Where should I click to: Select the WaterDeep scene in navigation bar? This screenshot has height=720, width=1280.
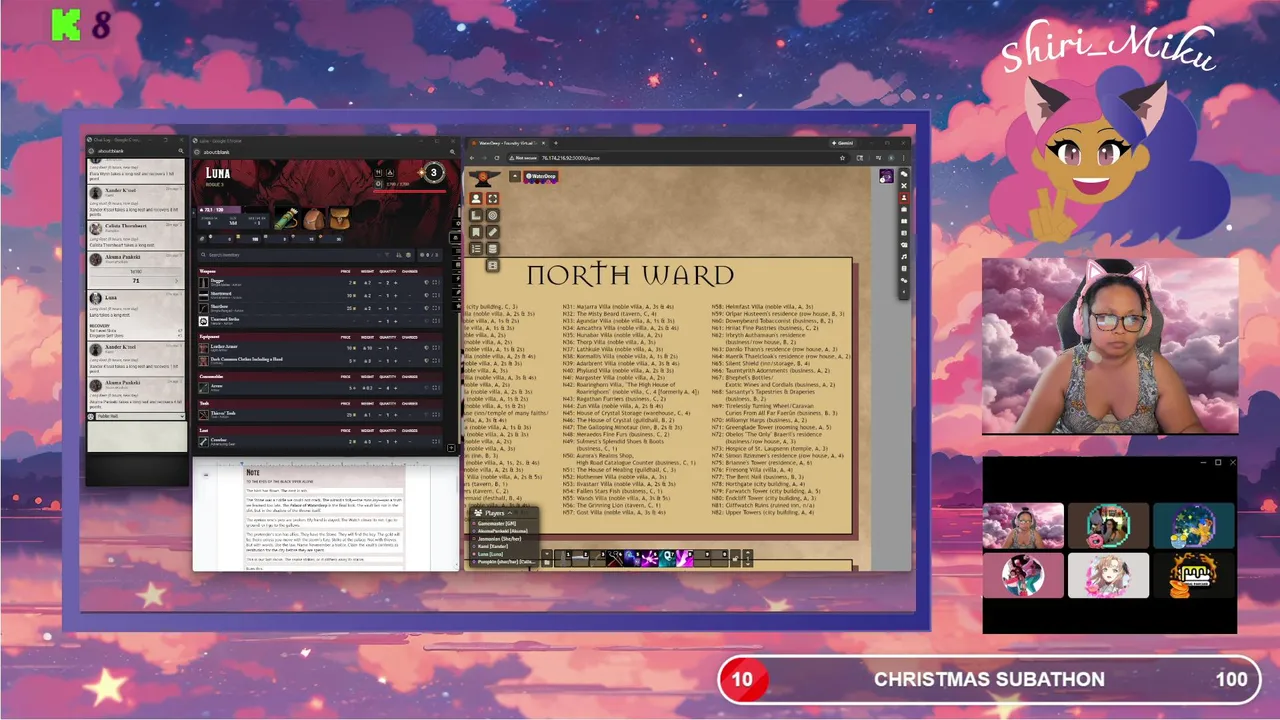pyautogui.click(x=541, y=176)
